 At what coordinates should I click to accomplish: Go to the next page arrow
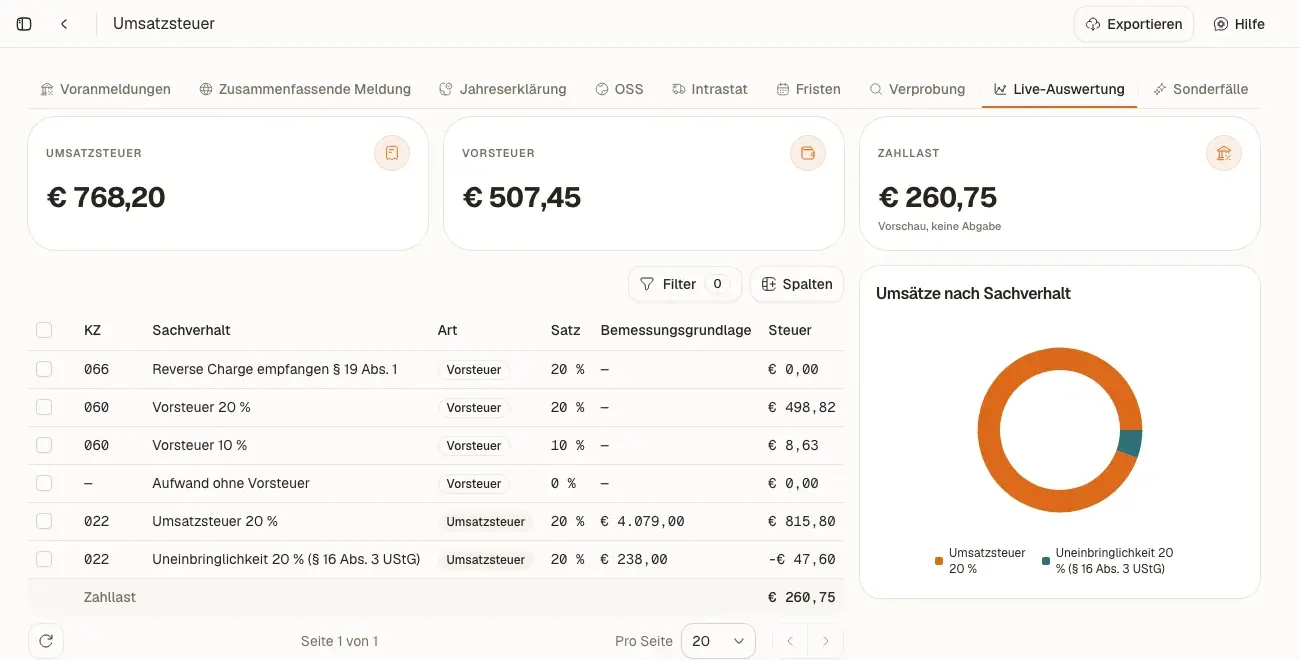(x=825, y=641)
